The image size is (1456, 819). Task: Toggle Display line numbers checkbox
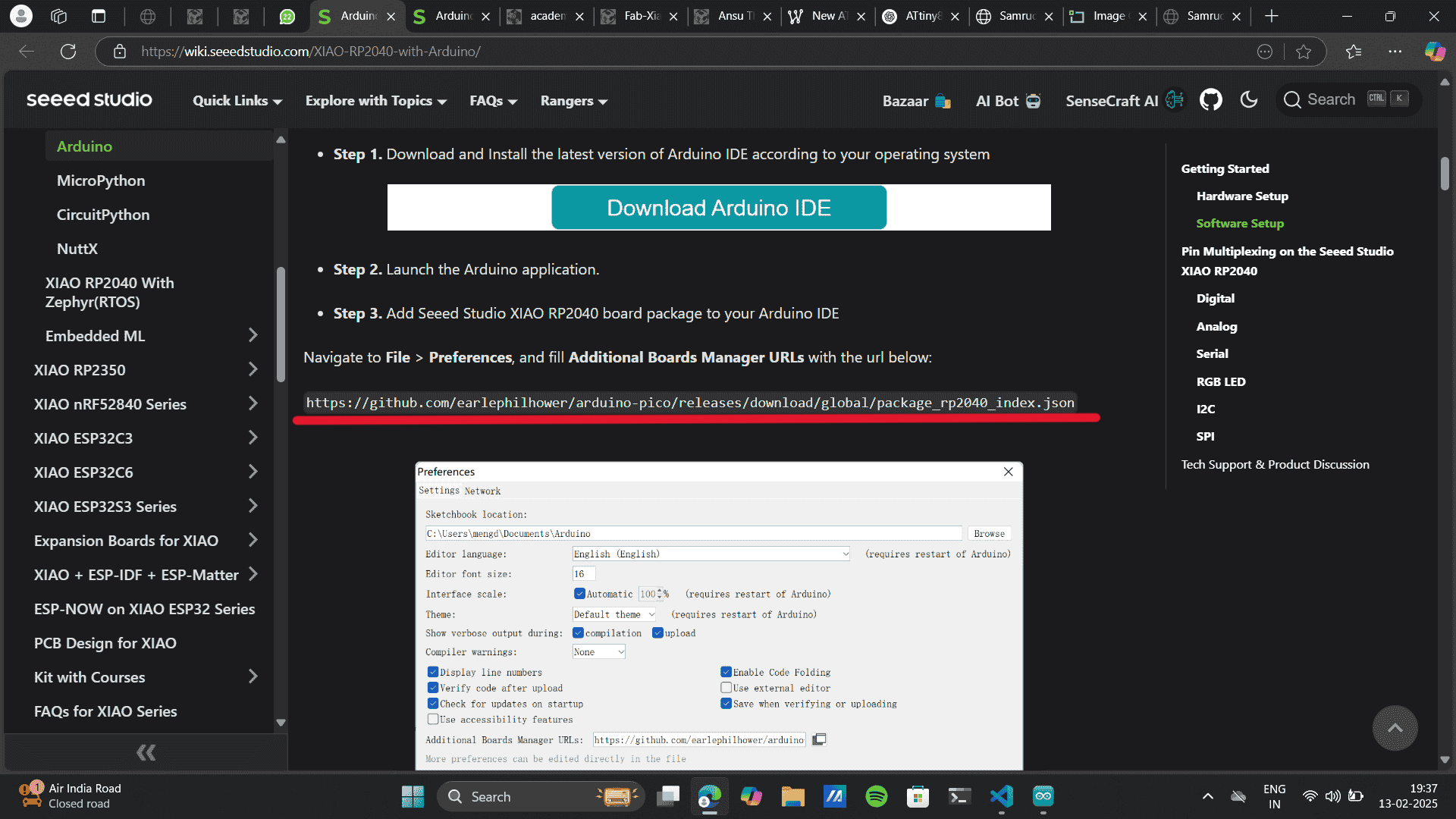pyautogui.click(x=433, y=671)
